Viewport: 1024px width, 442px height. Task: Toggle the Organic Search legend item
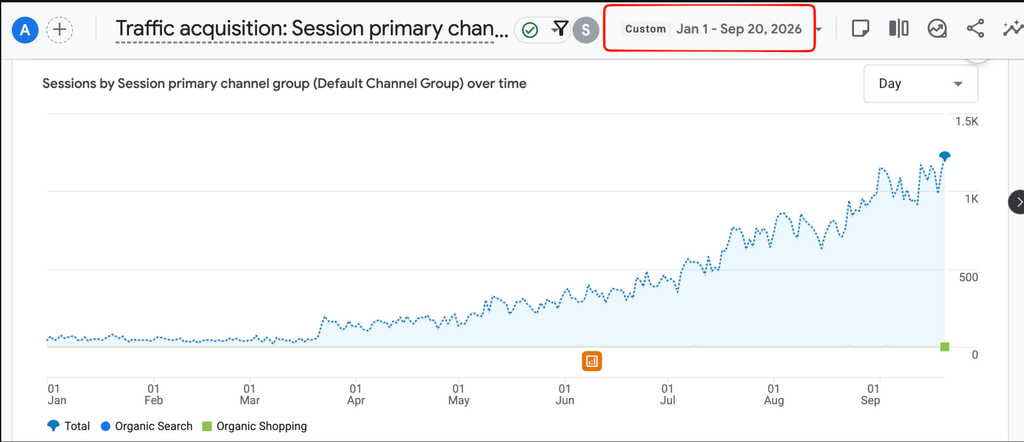point(146,426)
